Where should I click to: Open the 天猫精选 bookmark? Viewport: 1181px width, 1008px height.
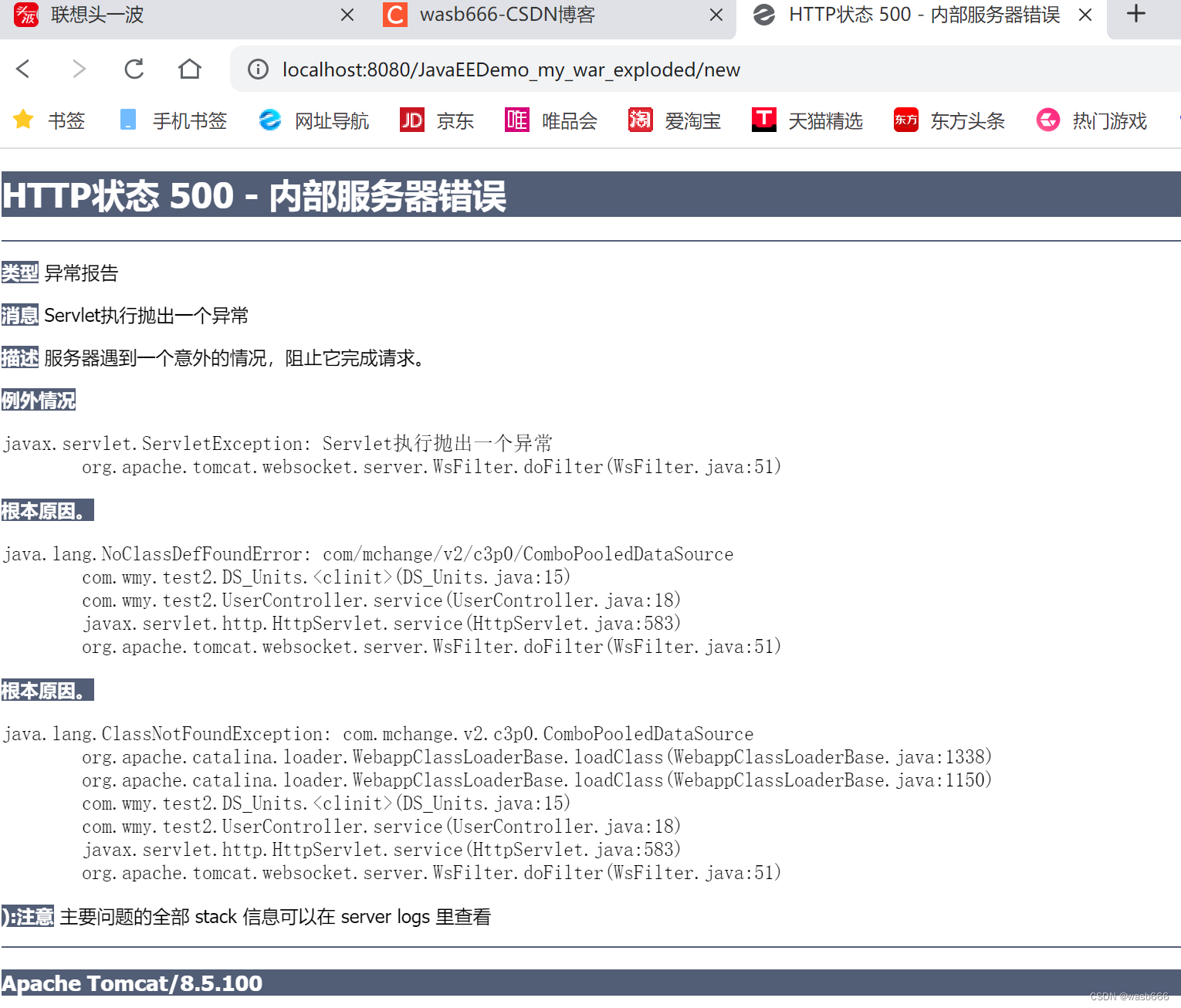tap(807, 120)
